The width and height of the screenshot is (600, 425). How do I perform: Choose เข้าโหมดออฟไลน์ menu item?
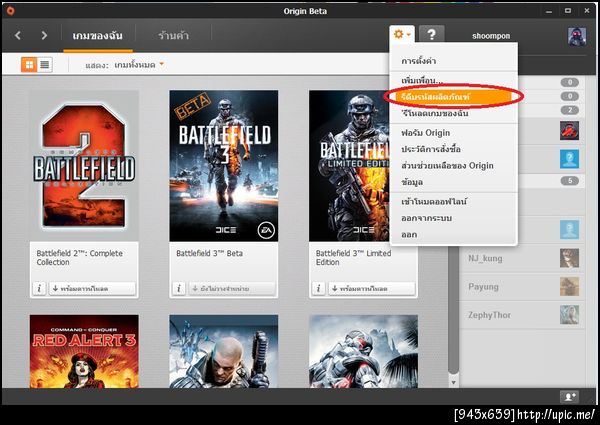pos(453,201)
